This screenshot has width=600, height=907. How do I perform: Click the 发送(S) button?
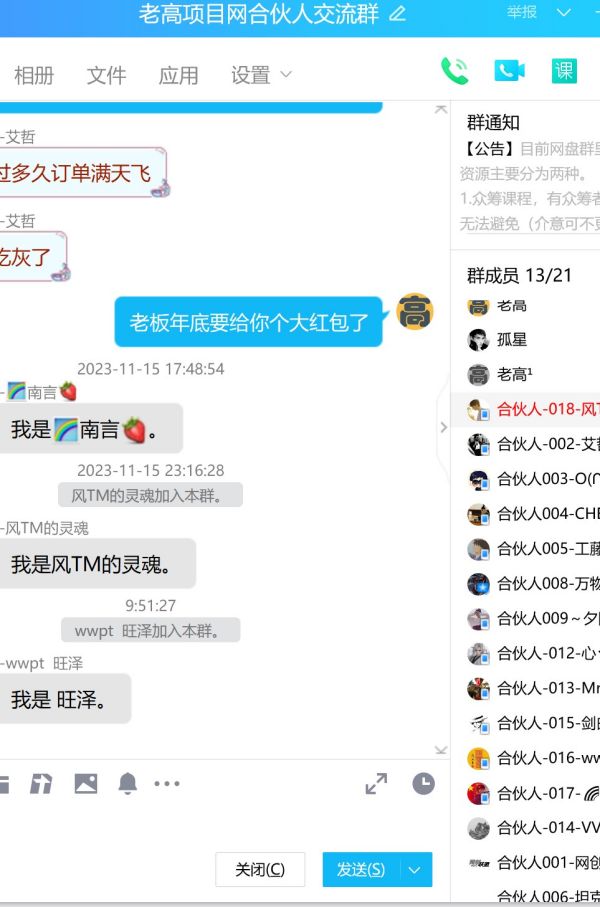click(x=361, y=869)
